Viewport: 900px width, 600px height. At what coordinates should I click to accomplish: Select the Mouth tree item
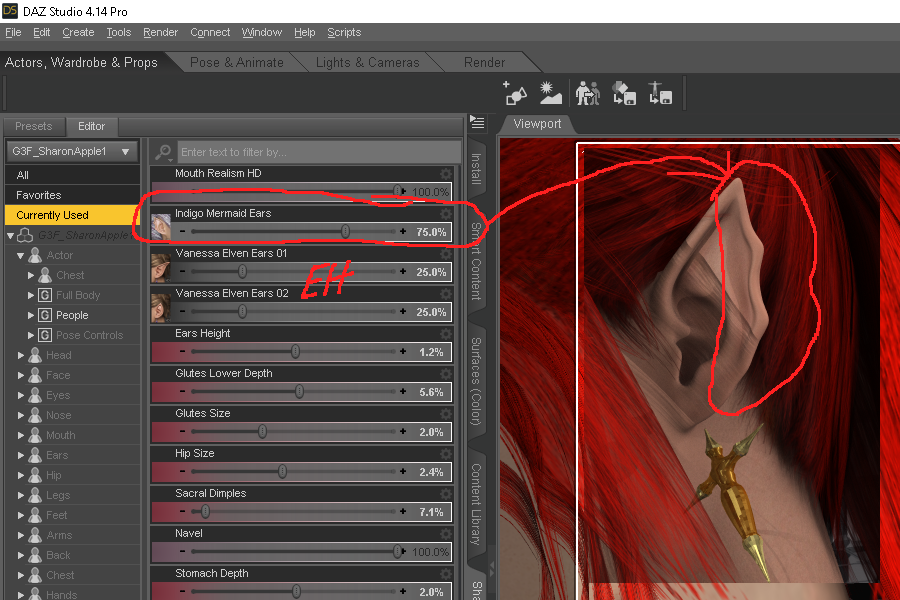point(60,435)
